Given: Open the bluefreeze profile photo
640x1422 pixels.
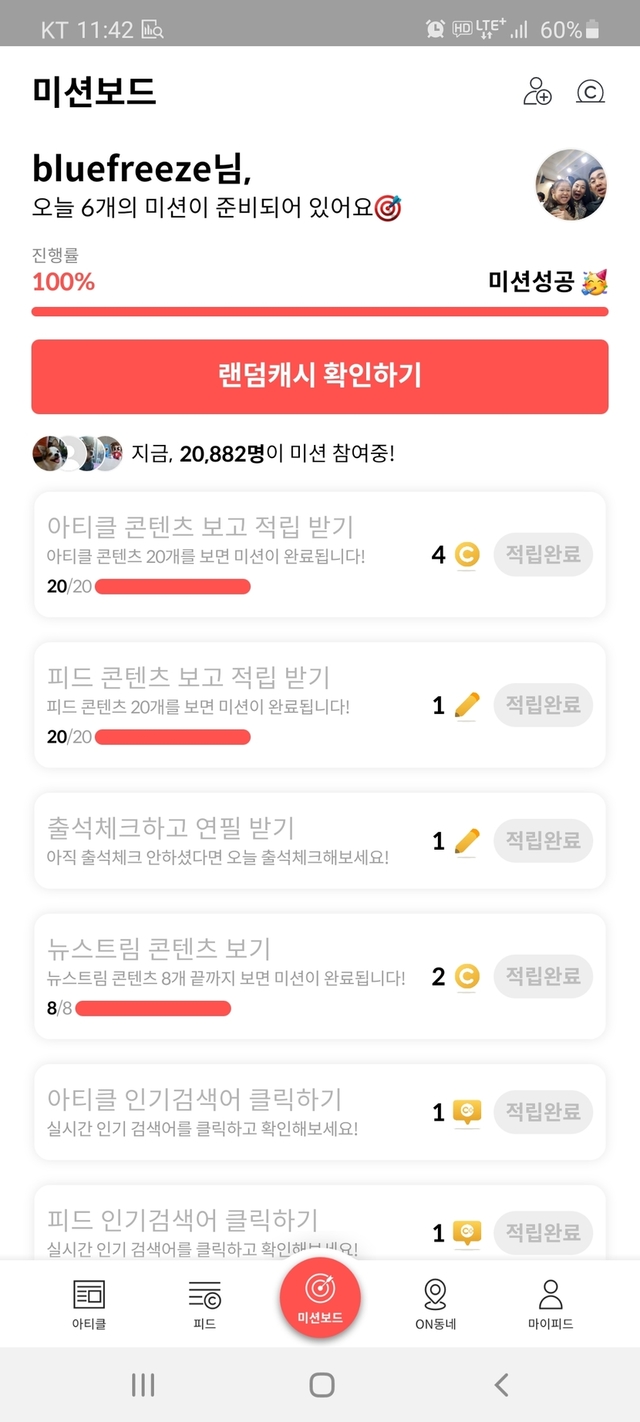Looking at the screenshot, I should point(571,185).
